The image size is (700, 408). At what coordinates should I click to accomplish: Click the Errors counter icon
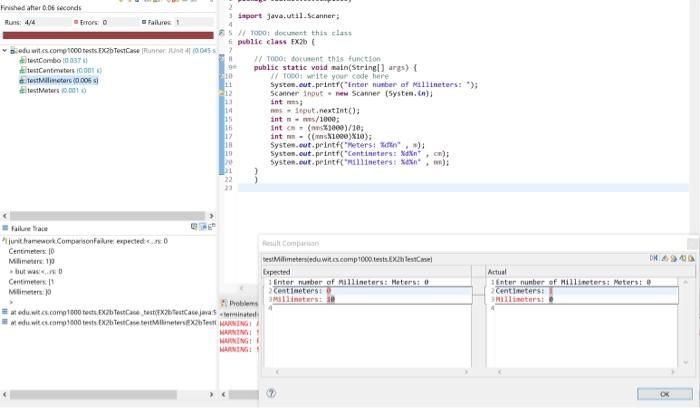[x=76, y=22]
